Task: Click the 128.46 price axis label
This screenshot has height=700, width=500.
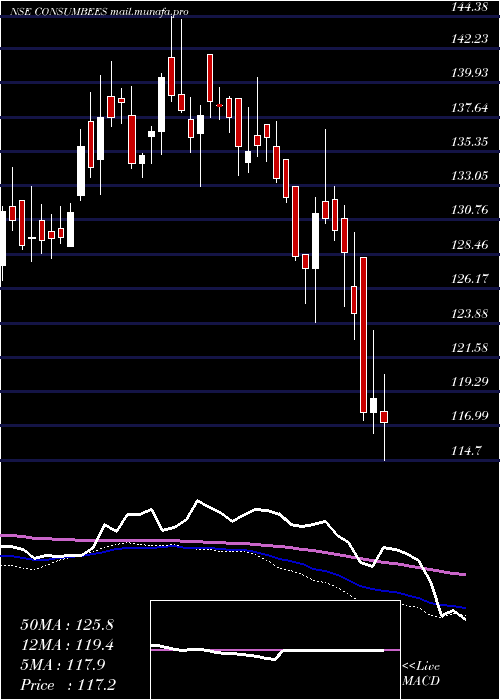Action: tap(470, 245)
